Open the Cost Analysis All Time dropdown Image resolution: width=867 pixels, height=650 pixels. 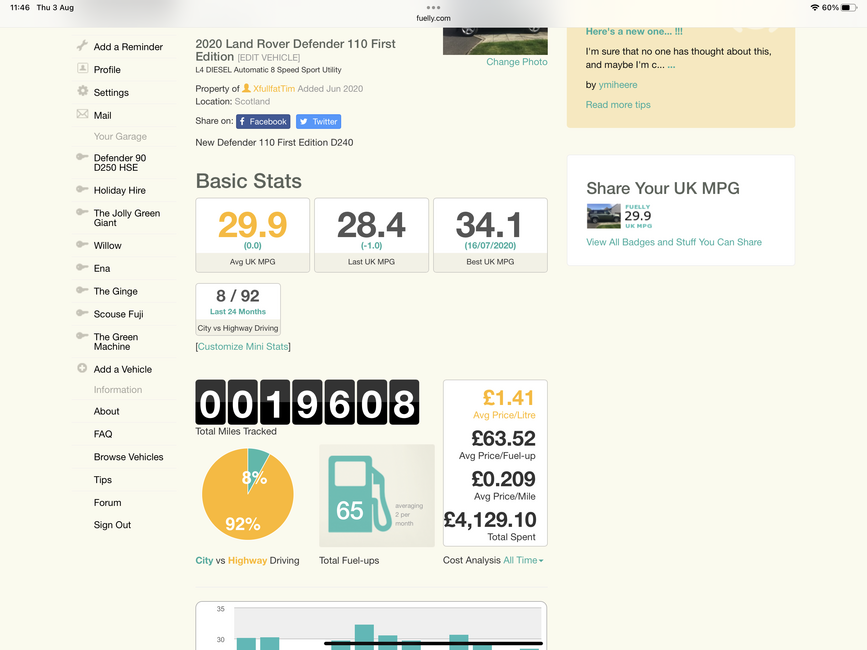click(524, 560)
